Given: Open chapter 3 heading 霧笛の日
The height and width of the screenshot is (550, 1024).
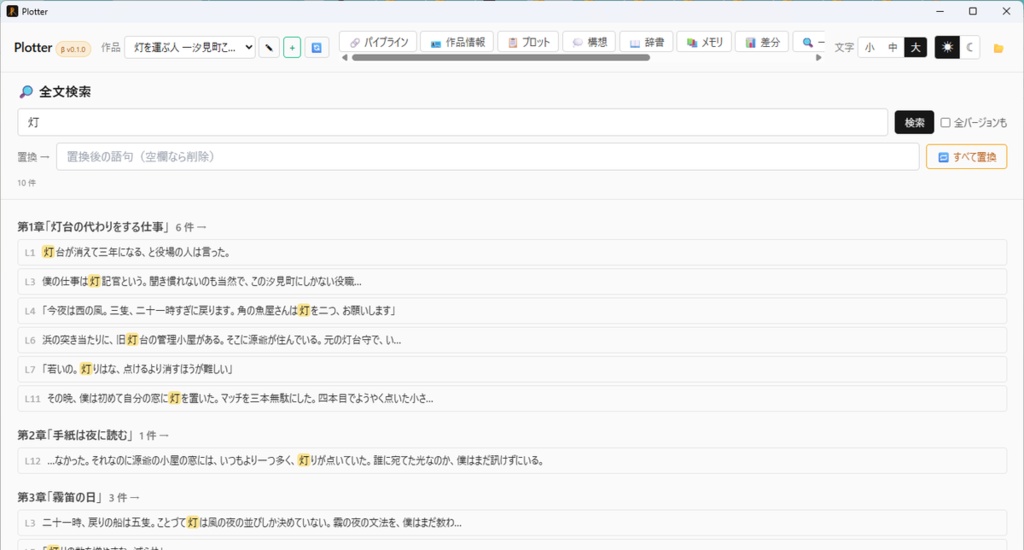Looking at the screenshot, I should [x=60, y=497].
